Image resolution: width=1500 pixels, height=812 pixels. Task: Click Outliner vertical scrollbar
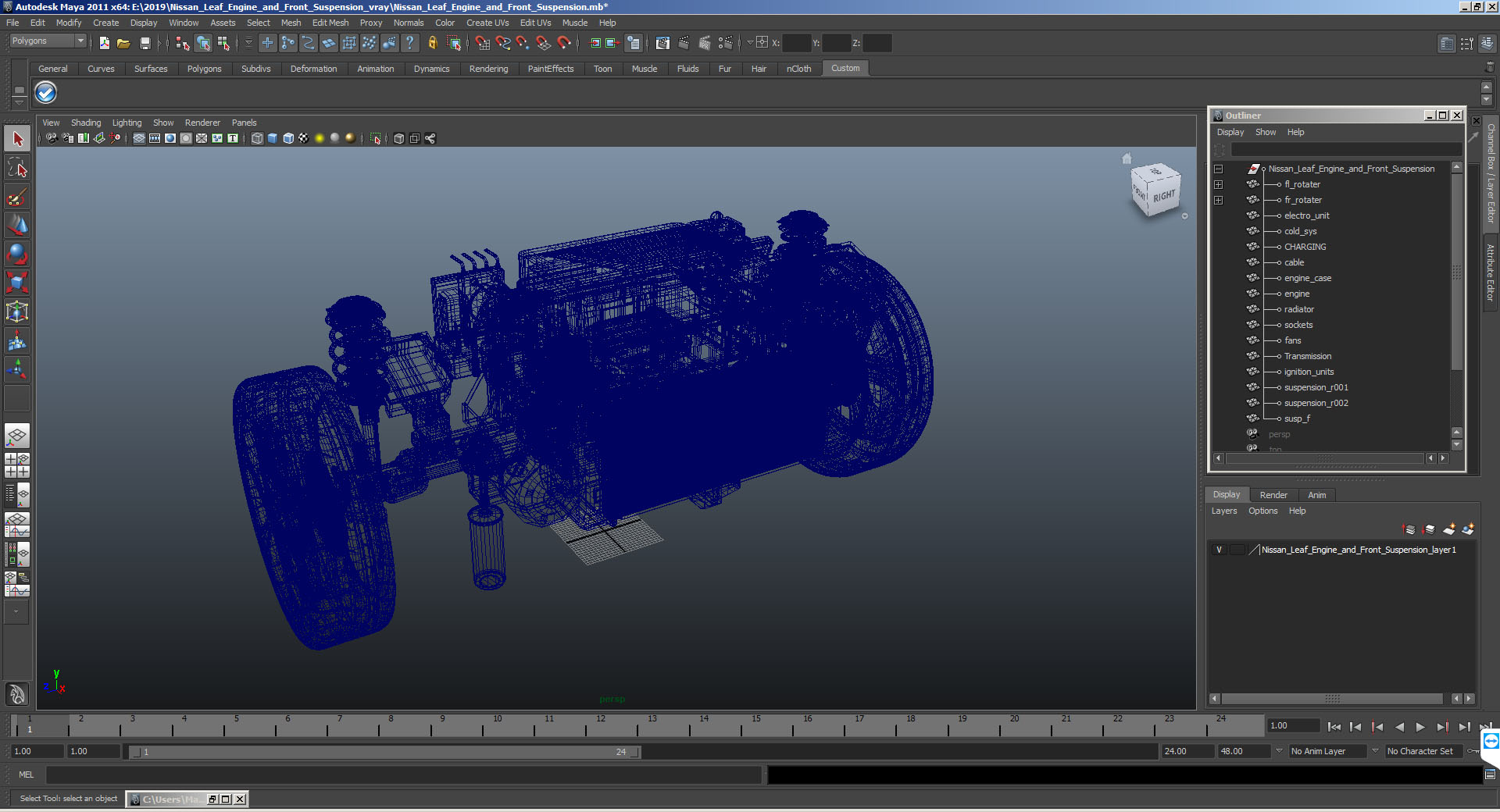(1456, 272)
